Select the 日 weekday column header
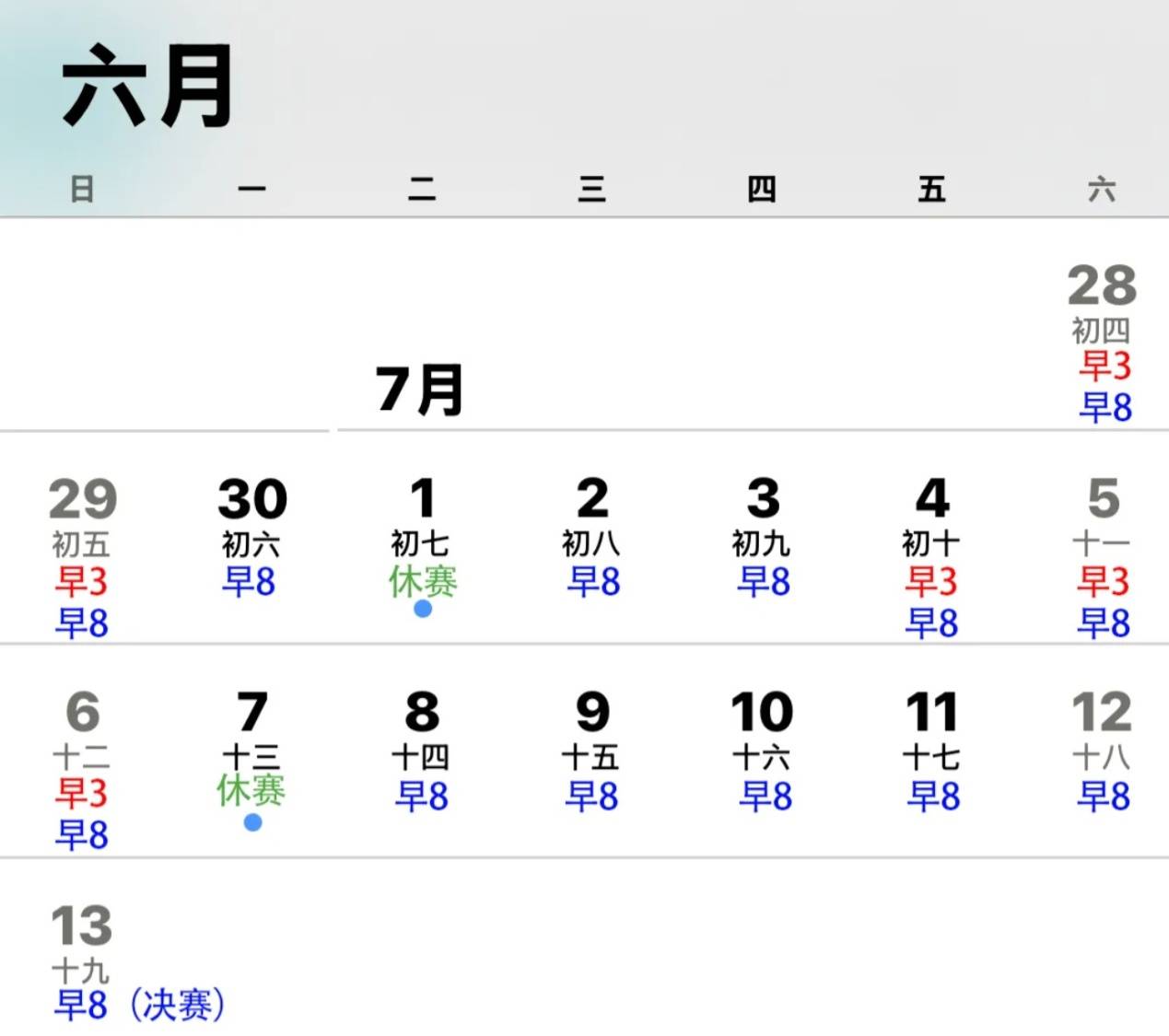The image size is (1169, 1036). (83, 190)
